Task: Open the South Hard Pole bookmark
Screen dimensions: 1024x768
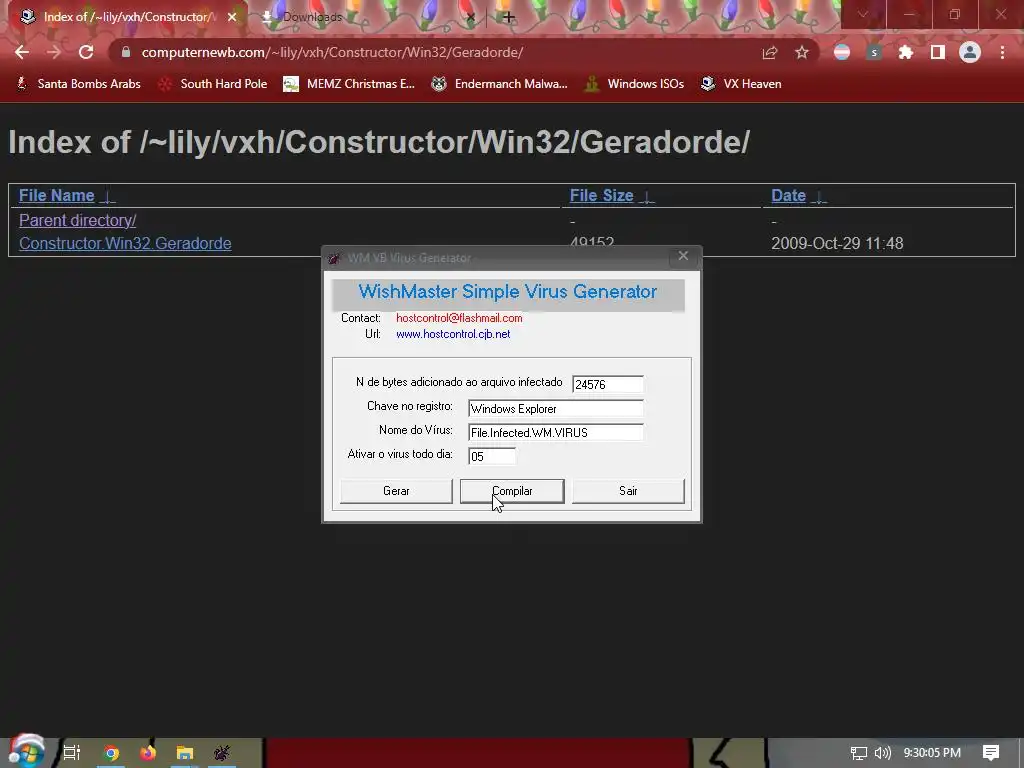Action: 213,84
